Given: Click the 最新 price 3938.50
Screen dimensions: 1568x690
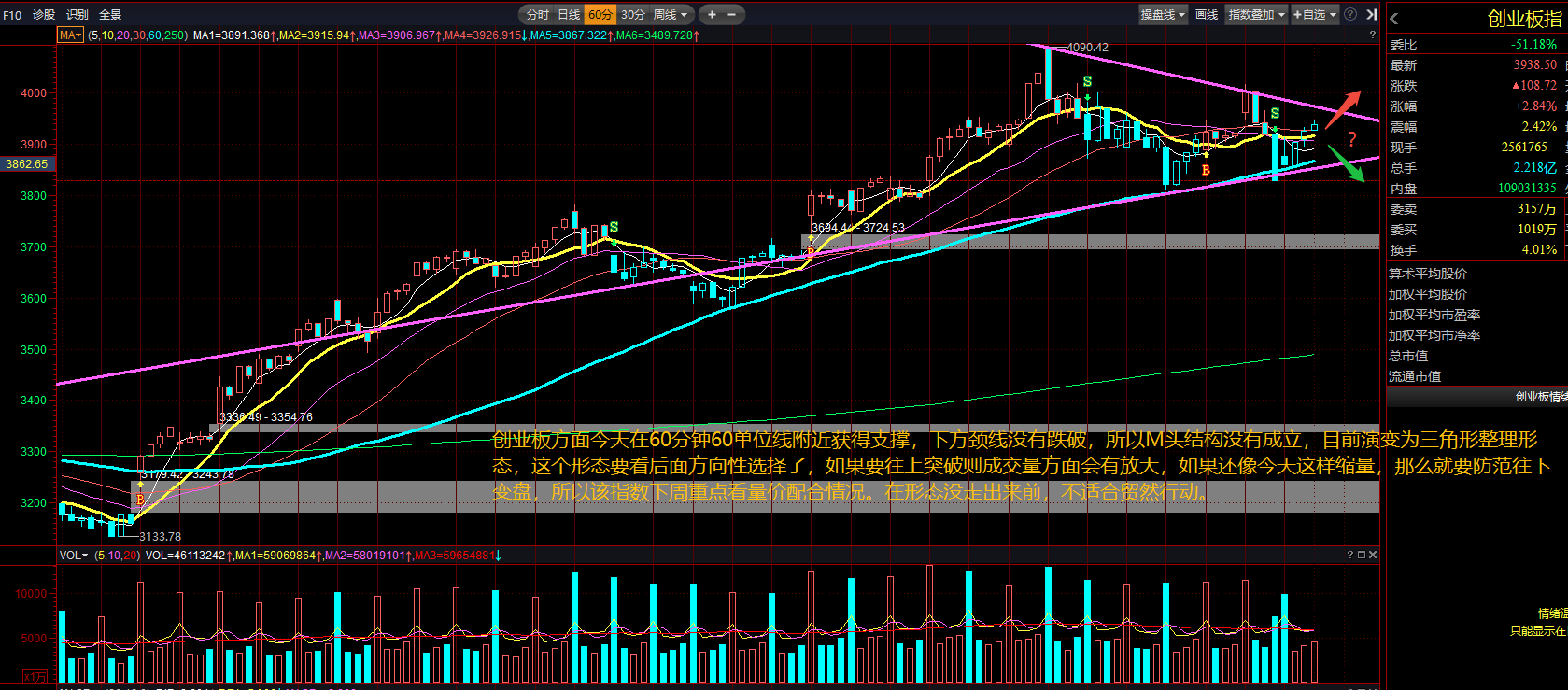Looking at the screenshot, I should point(1535,65).
